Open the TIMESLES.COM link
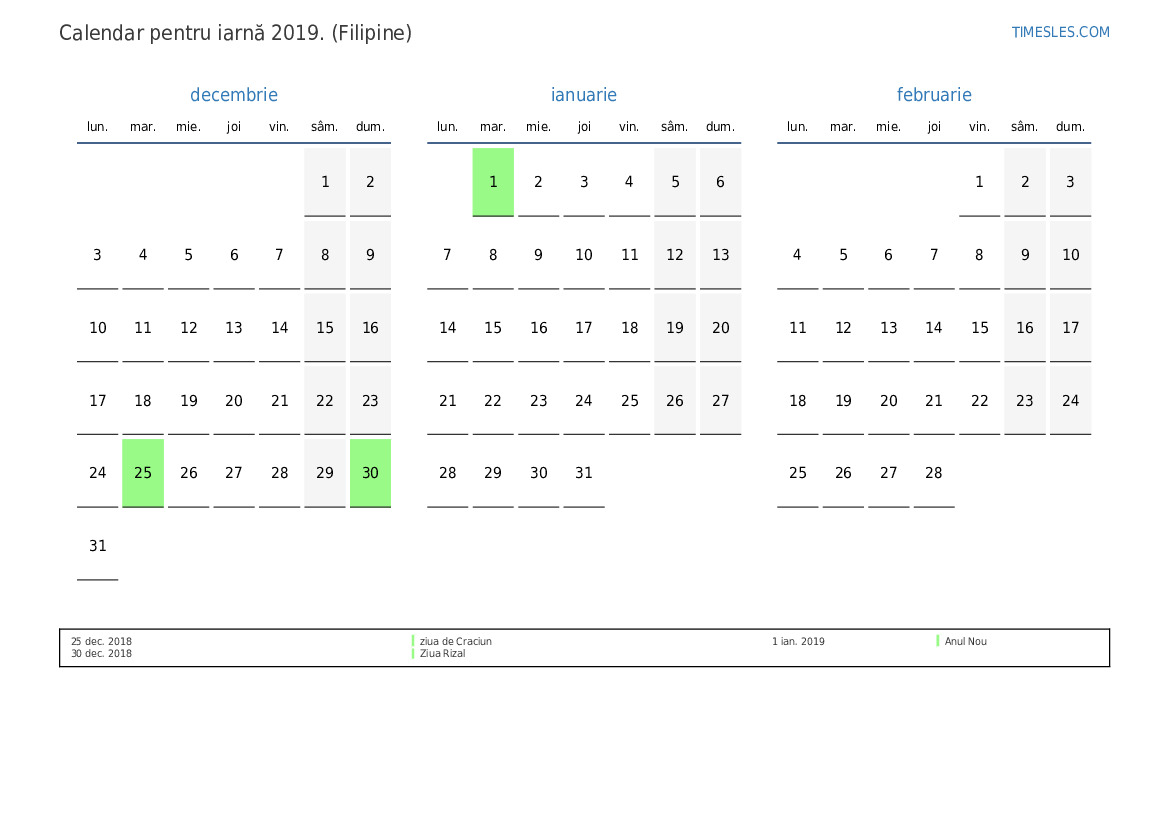Image resolution: width=1169 pixels, height=827 pixels. [1060, 32]
